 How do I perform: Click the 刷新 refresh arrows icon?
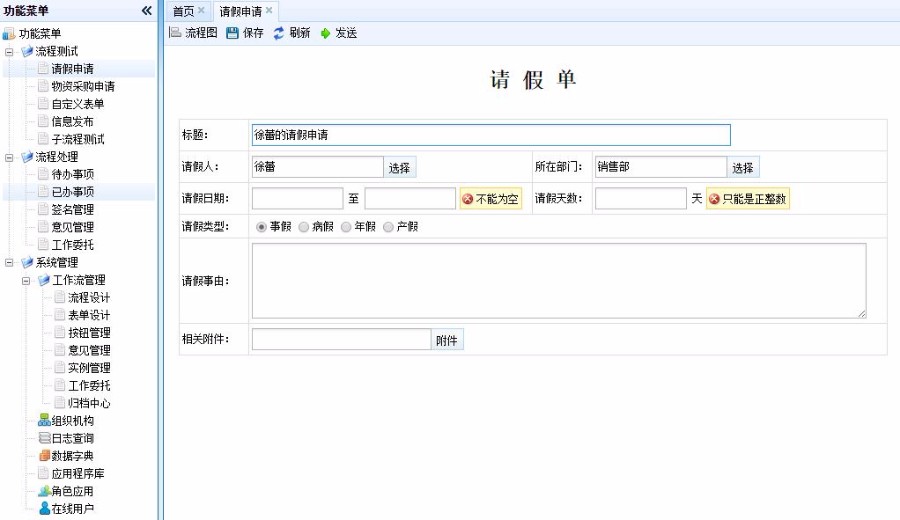(279, 33)
